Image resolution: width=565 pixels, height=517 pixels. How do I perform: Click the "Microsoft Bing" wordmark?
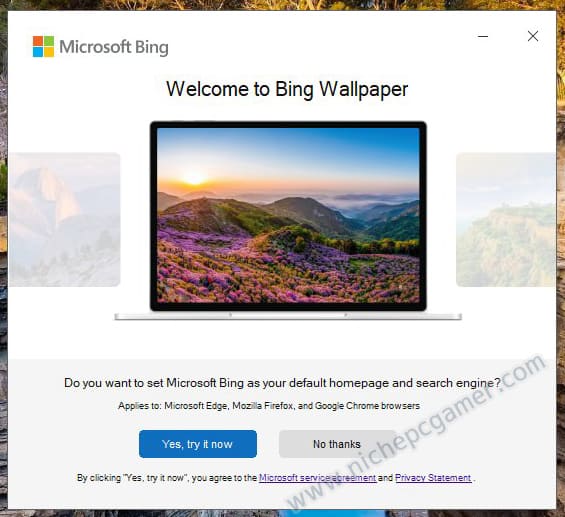pos(114,47)
